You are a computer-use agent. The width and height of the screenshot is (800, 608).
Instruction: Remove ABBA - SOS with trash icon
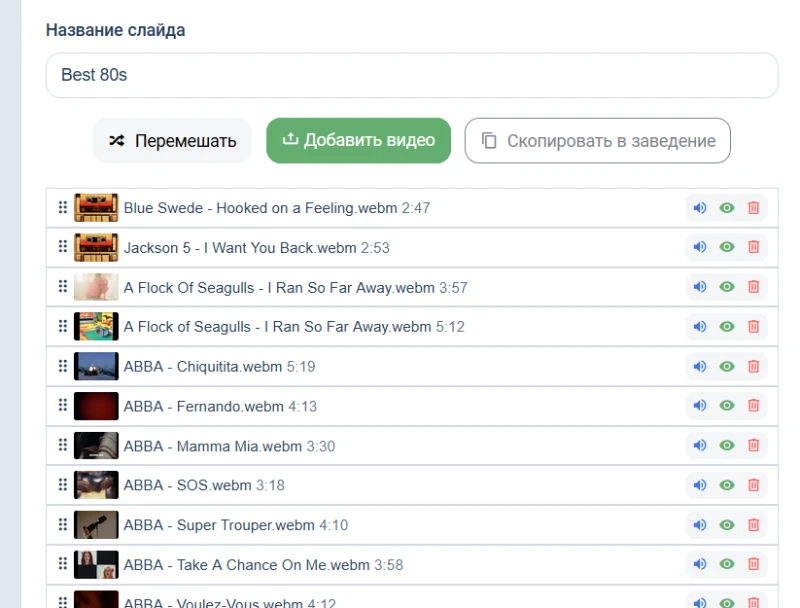pyautogui.click(x=754, y=485)
